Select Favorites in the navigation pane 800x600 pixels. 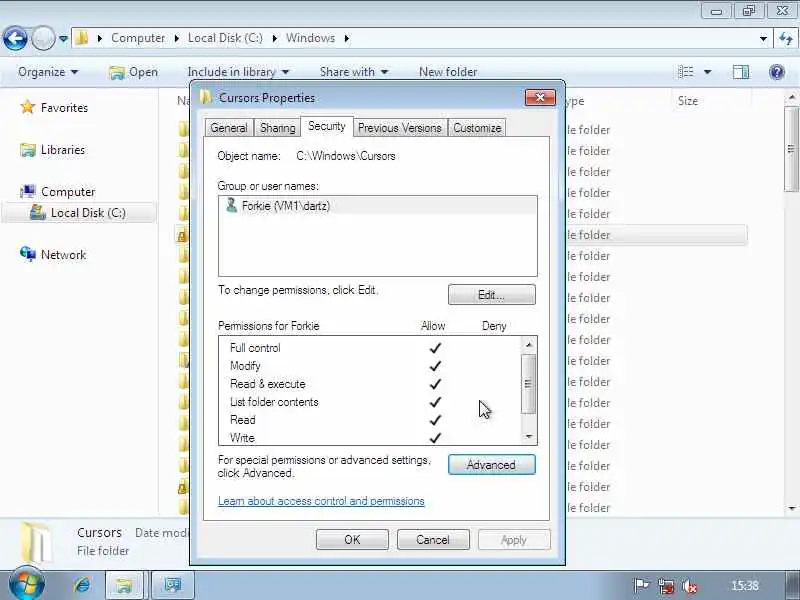point(64,108)
